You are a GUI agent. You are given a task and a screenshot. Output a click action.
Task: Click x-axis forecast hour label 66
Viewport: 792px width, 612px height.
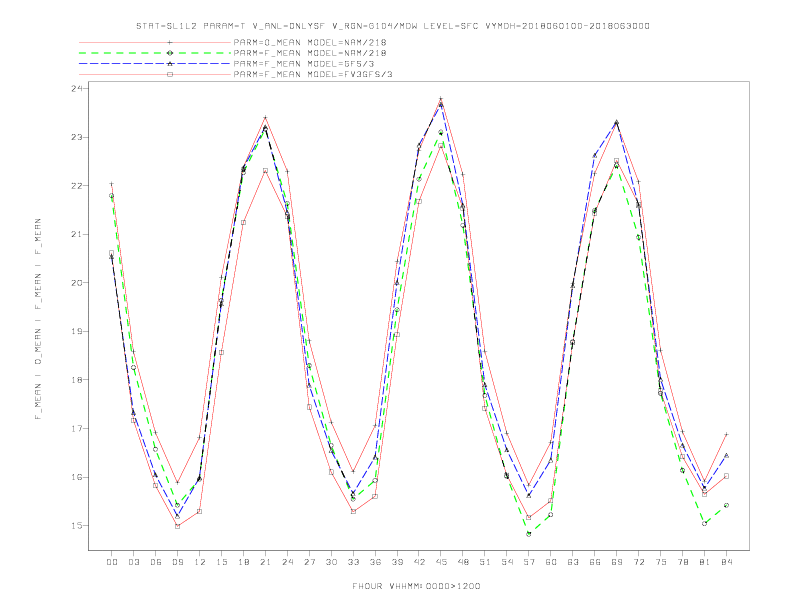[595, 562]
